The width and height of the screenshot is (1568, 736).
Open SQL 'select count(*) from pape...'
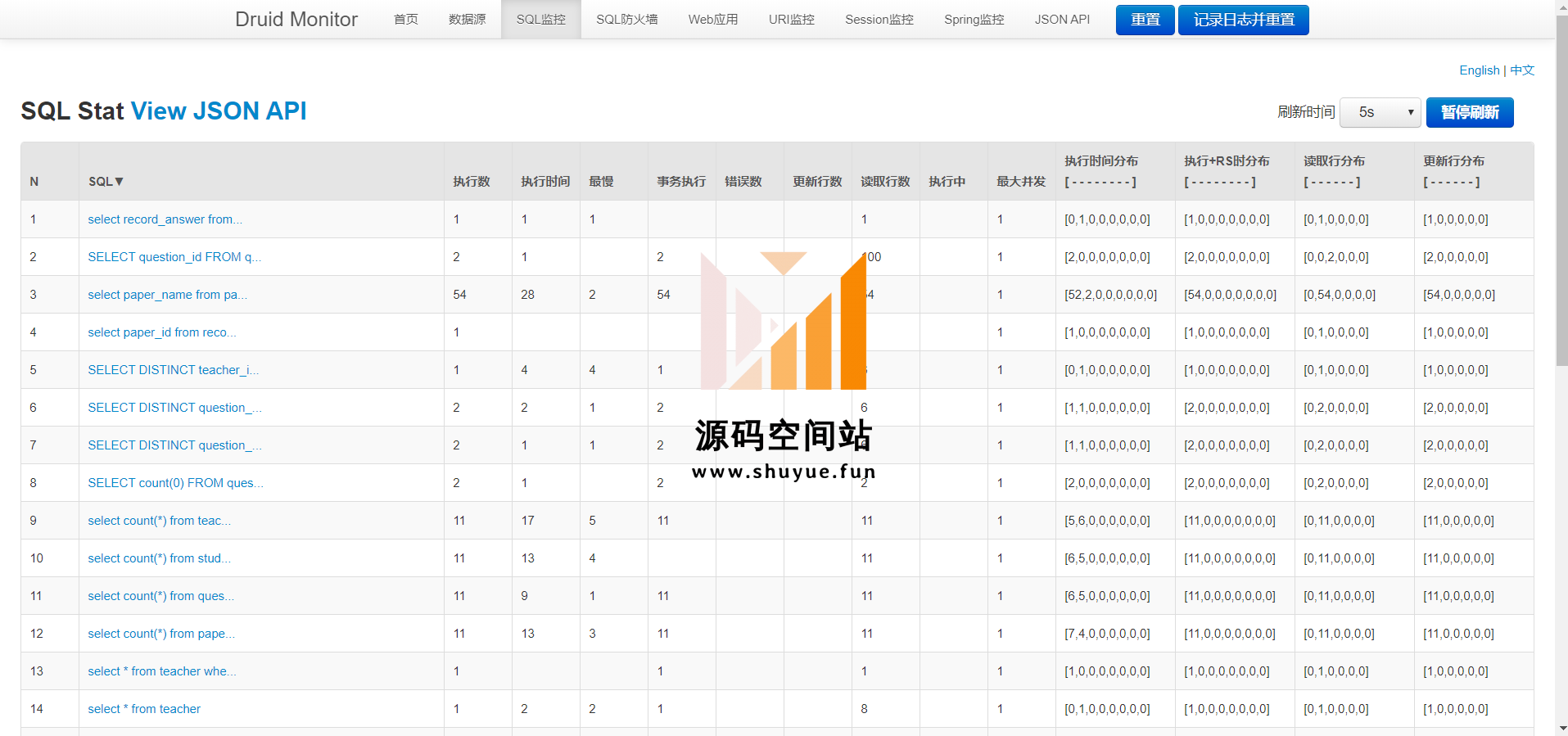pos(161,634)
